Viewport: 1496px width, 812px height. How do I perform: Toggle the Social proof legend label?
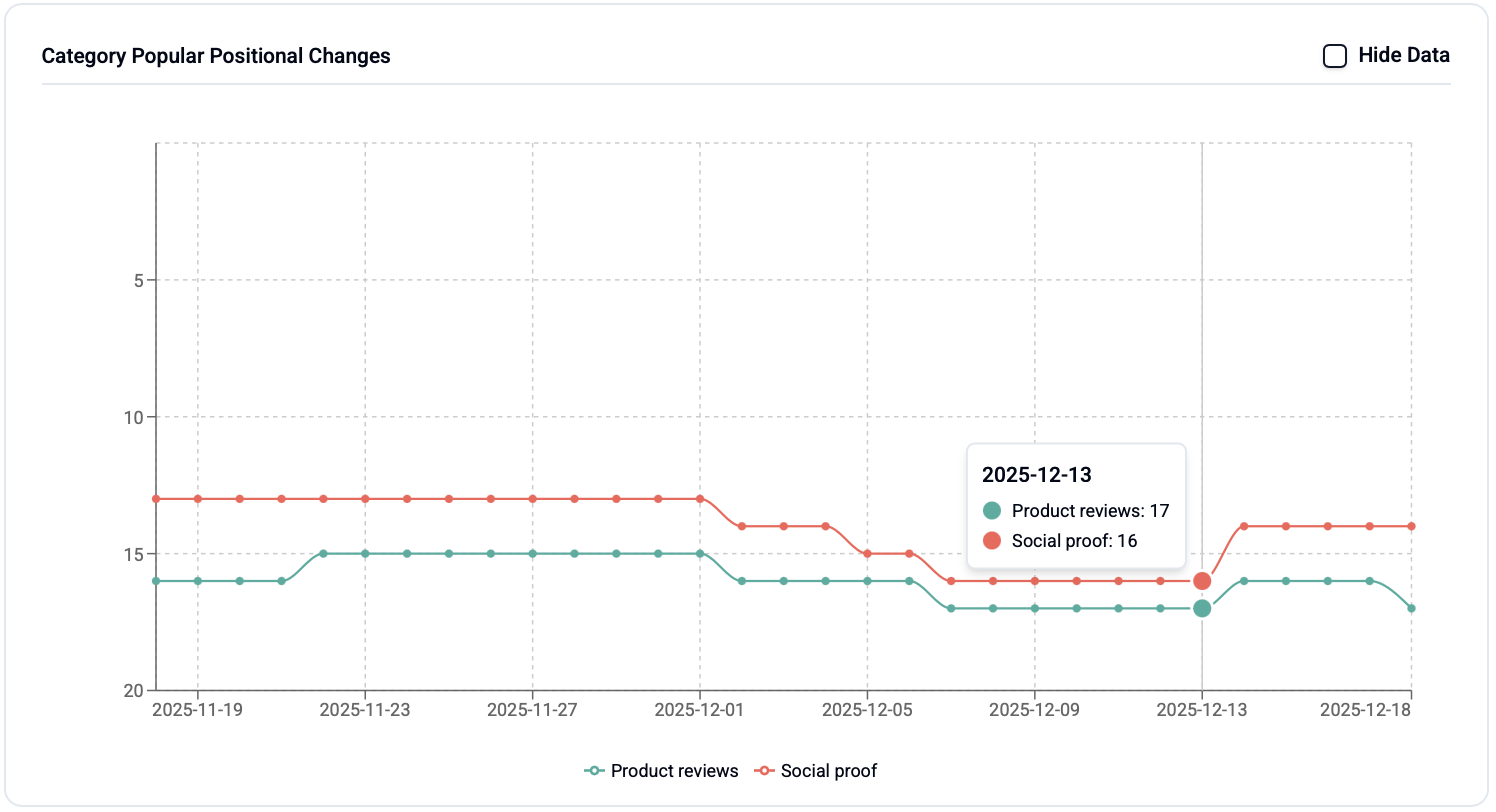[829, 771]
